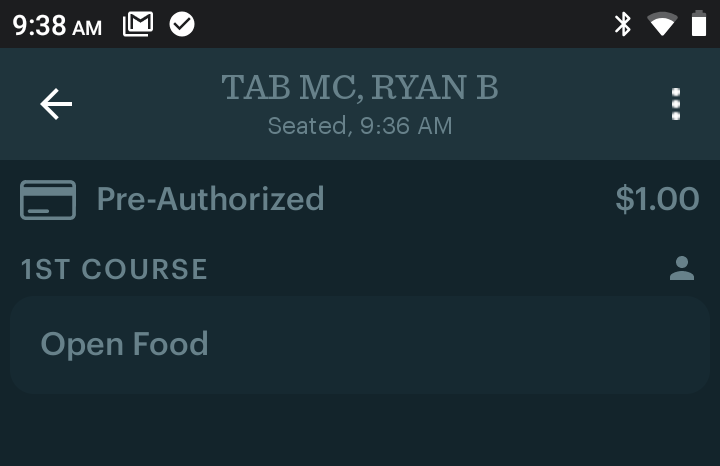Tap the back arrow in the header
720x466 pixels.
click(56, 104)
